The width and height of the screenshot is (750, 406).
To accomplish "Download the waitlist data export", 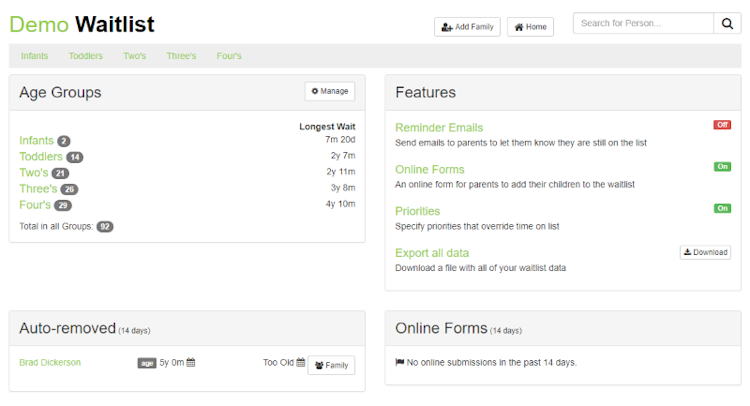I will [x=705, y=252].
